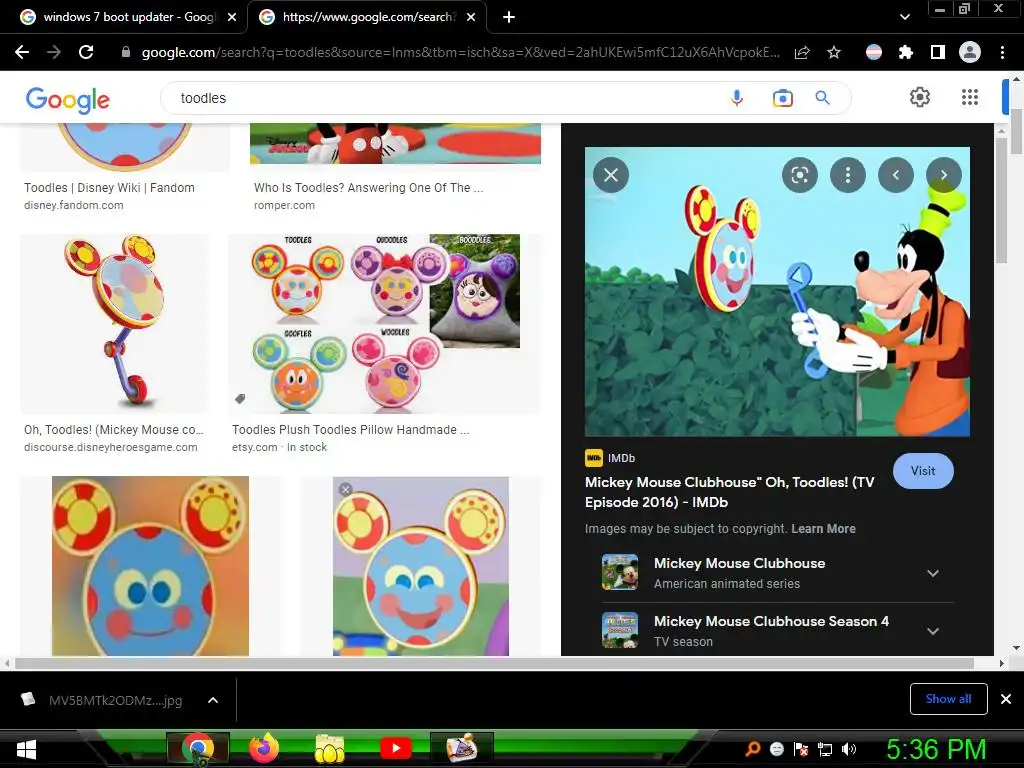Click the horizontal page scrollbar

tap(494, 664)
